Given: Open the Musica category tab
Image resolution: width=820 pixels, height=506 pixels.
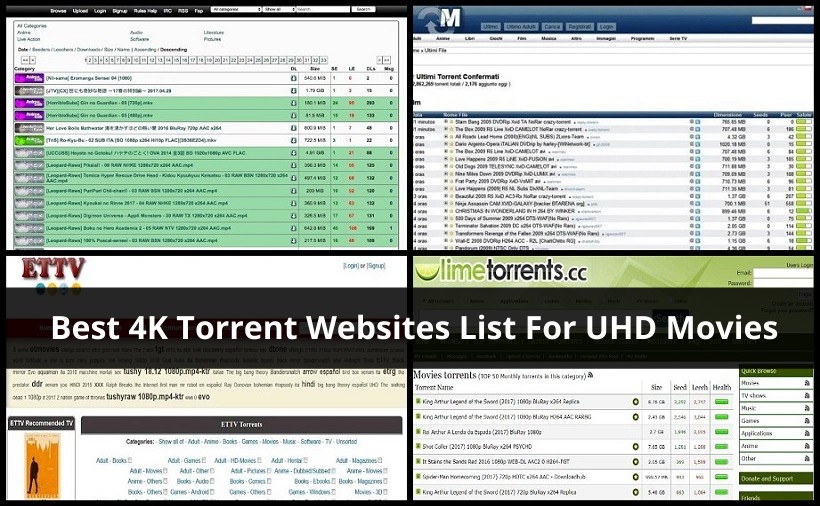Looking at the screenshot, I should pos(549,39).
